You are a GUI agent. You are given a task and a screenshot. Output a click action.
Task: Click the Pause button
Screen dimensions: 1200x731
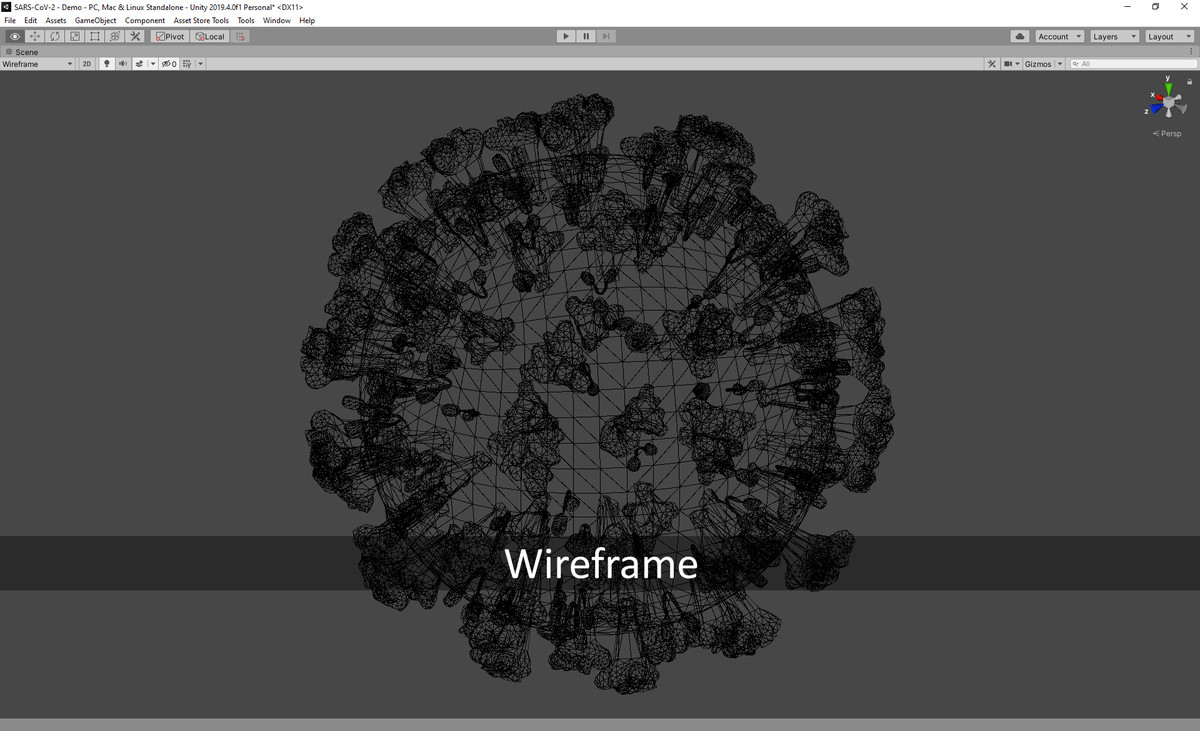point(586,37)
